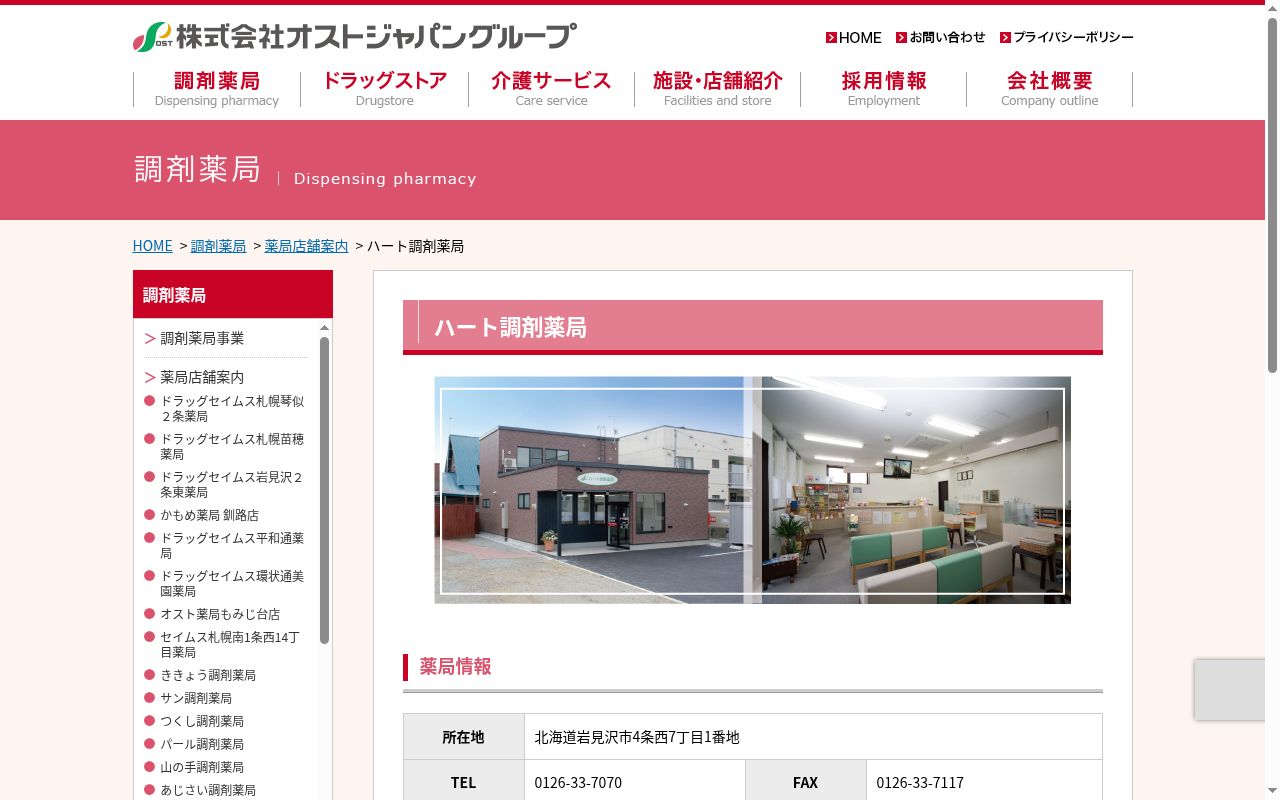Open オスト薬局もみじ台店 sidebar entry
This screenshot has height=800, width=1280.
click(220, 614)
